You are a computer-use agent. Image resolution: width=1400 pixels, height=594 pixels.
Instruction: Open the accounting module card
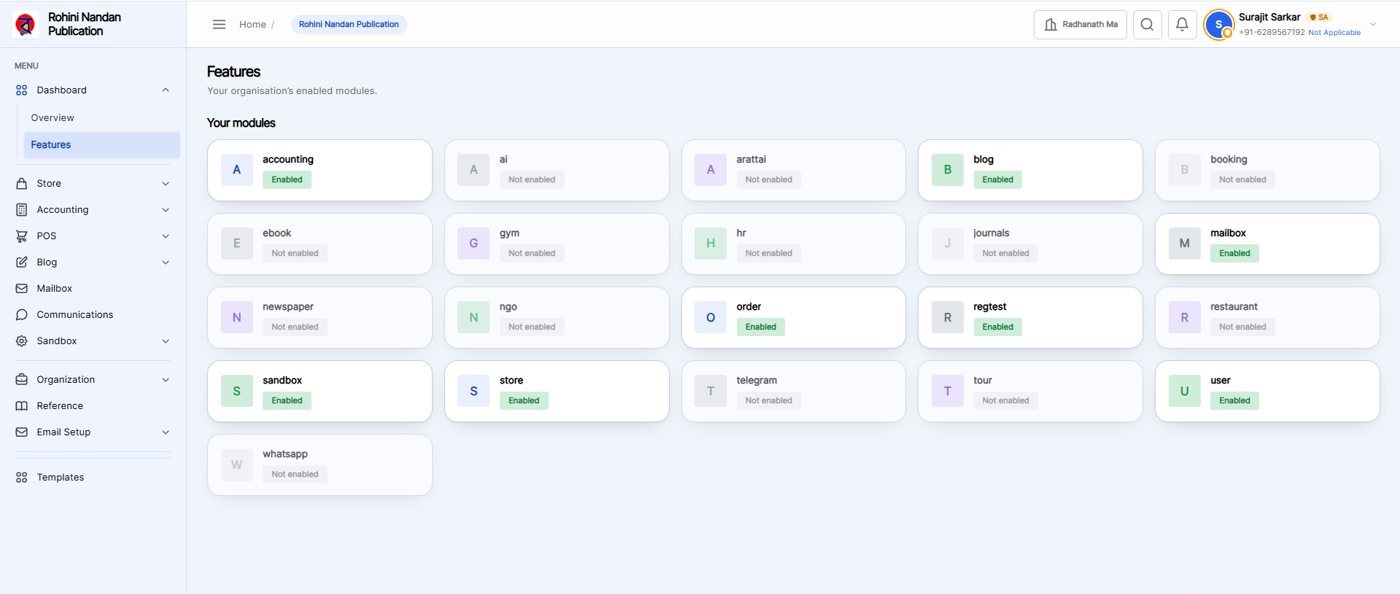click(x=320, y=170)
